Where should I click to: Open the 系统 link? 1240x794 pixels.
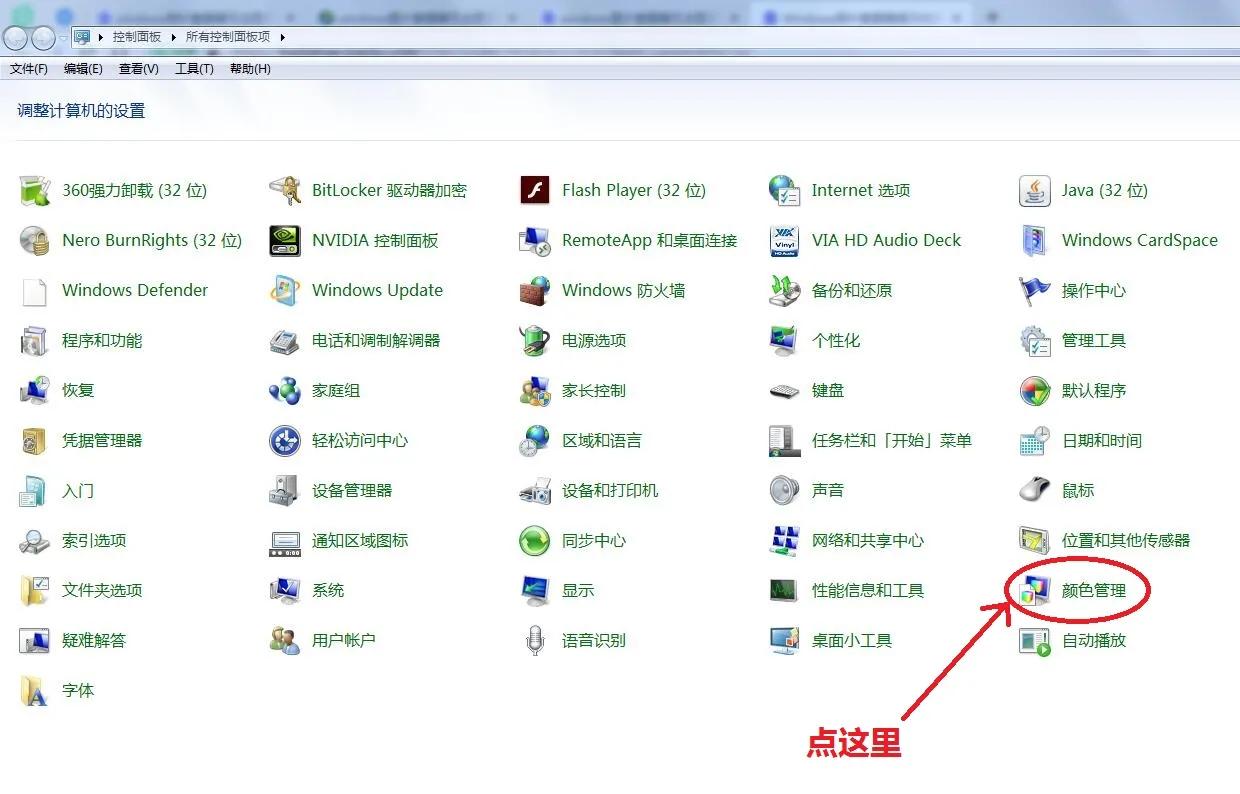point(328,590)
